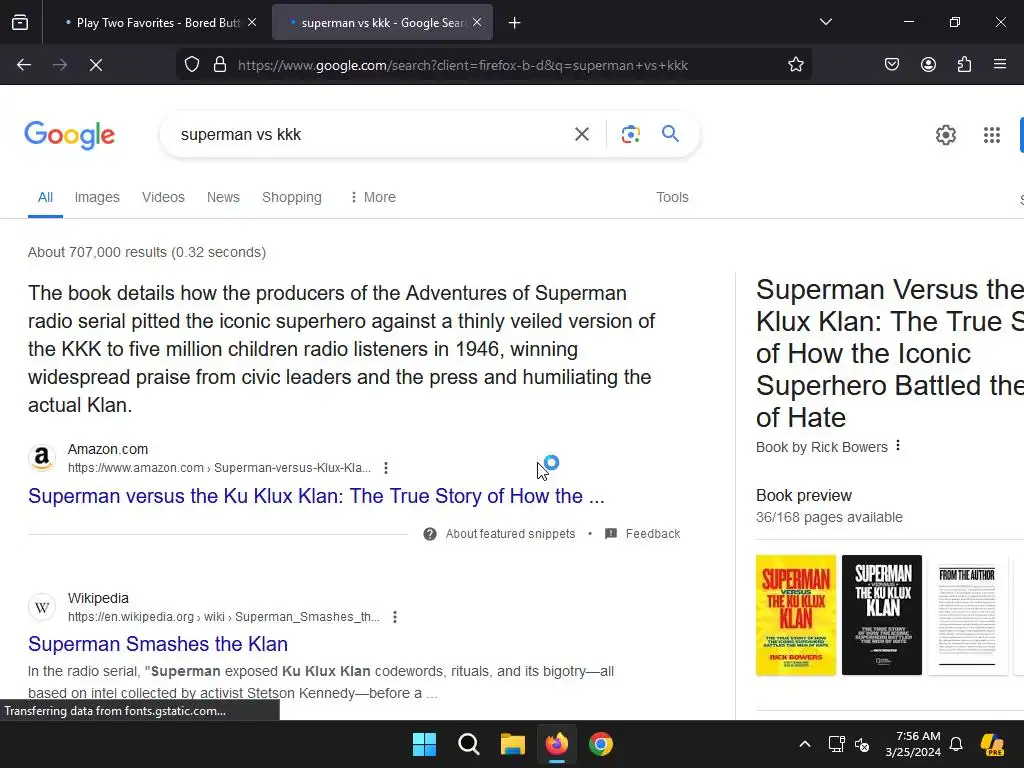Open Firefox View recent browsing icon
The width and height of the screenshot is (1024, 768).
[20, 22]
